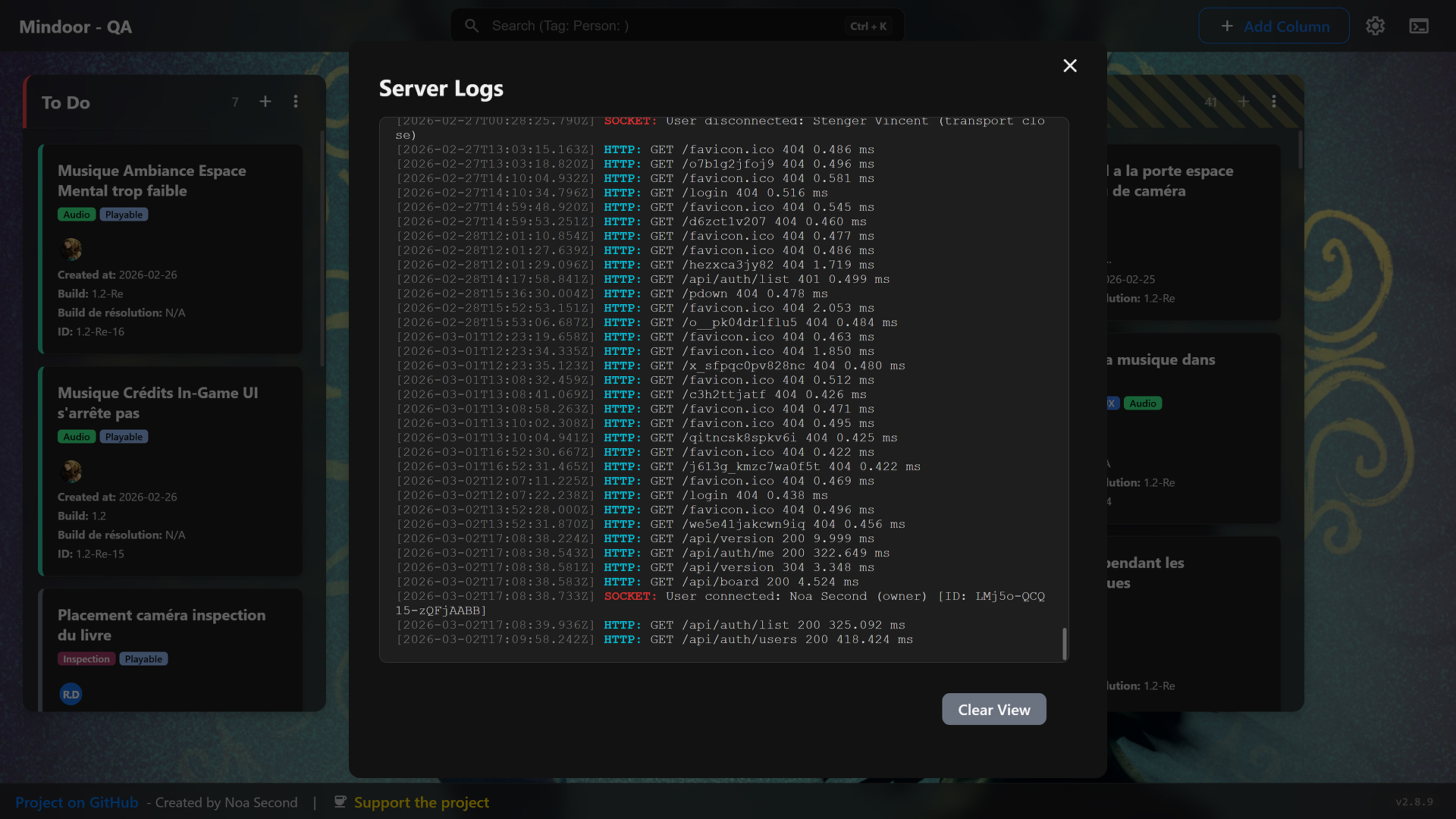The width and height of the screenshot is (1456, 819).
Task: Click the Add Column button
Action: coord(1273,27)
